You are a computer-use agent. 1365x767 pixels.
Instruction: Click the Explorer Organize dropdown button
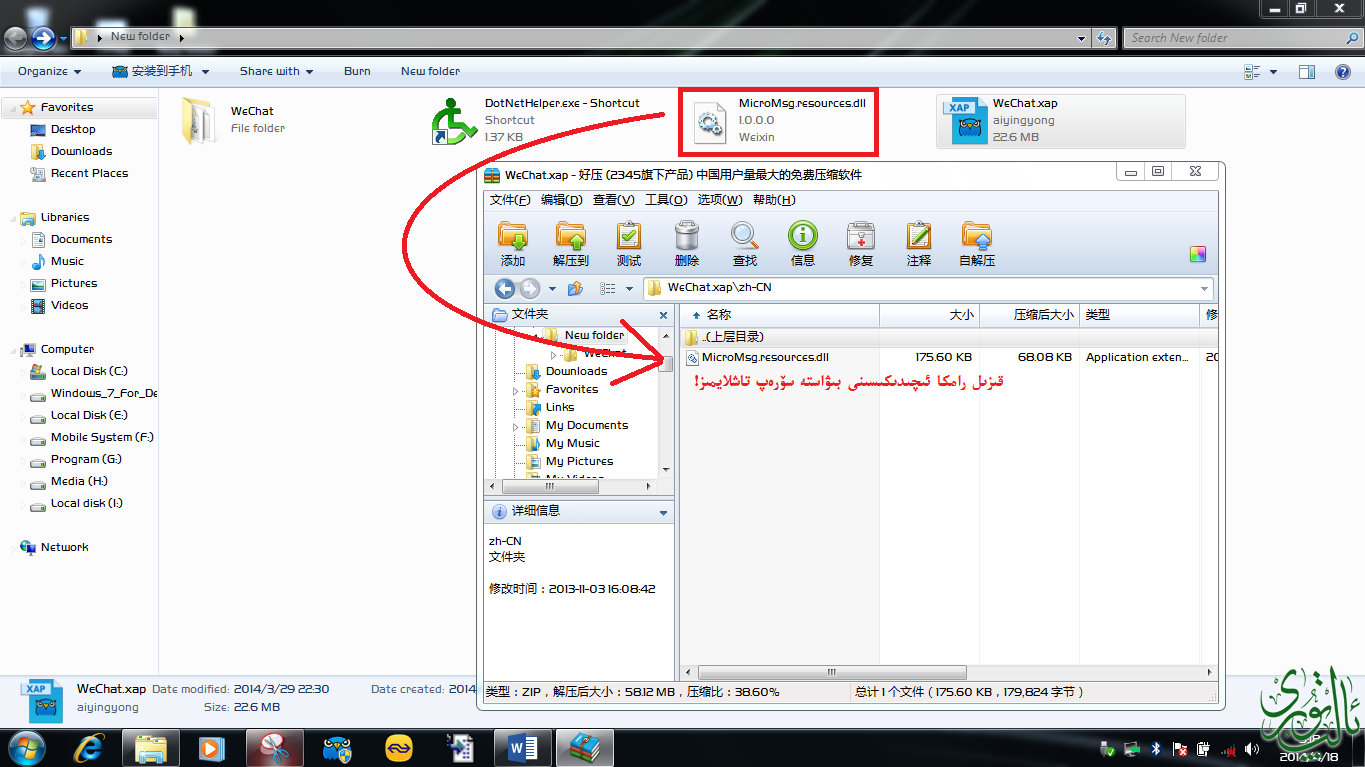[49, 71]
